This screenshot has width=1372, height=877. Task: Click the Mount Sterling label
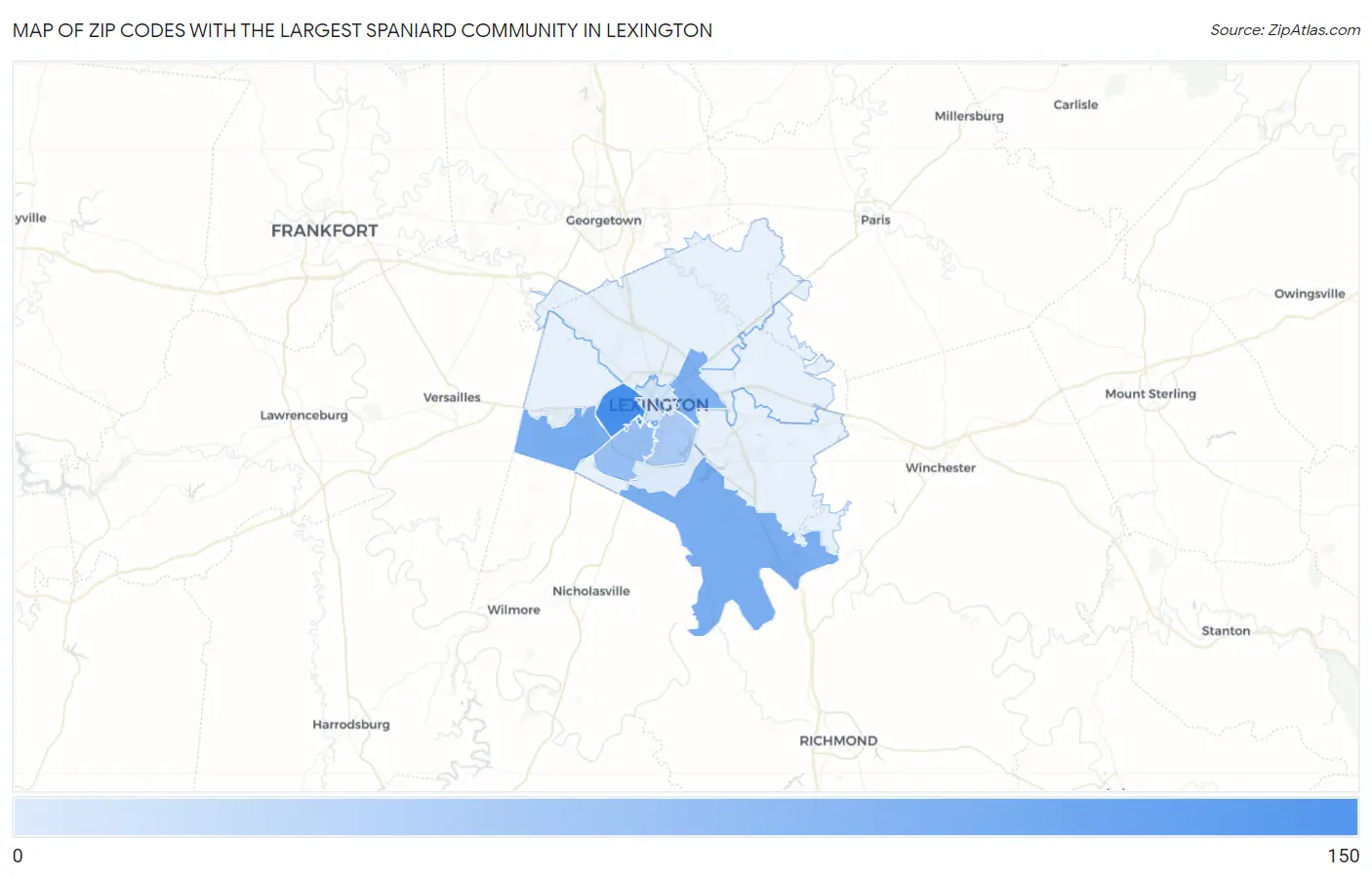(x=1150, y=394)
